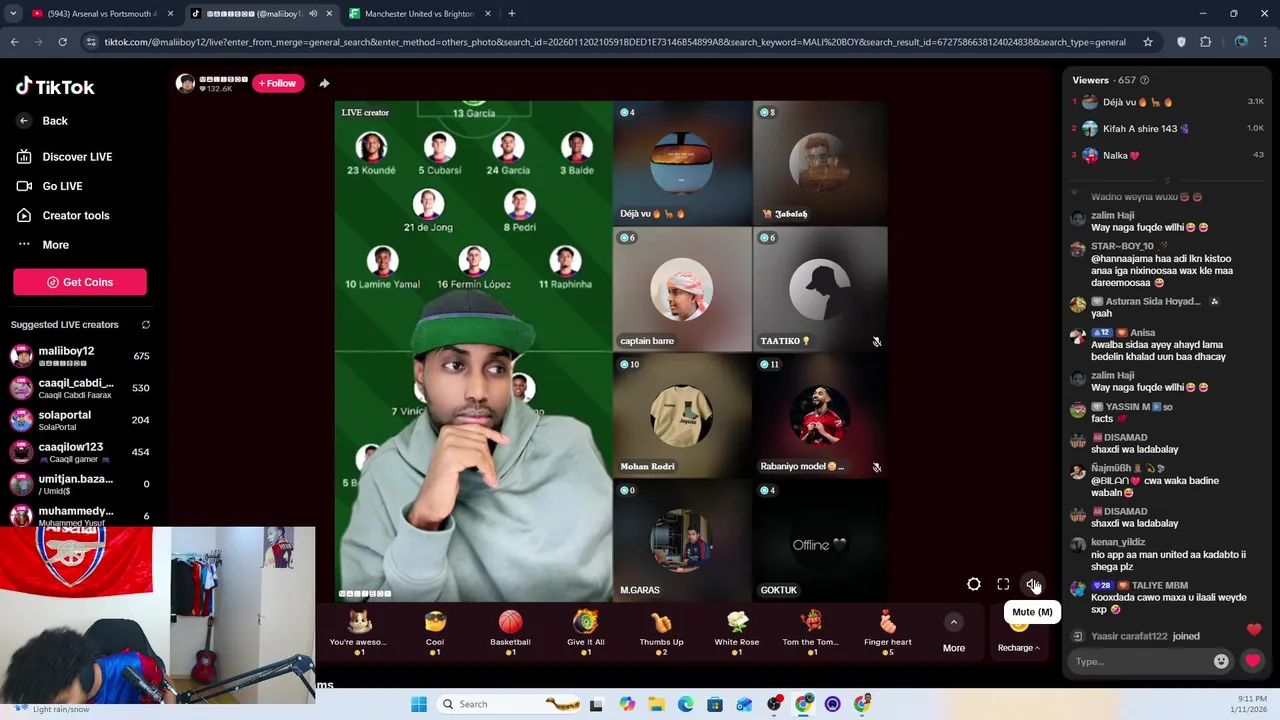The image size is (1280, 720).
Task: Open Discover LIVE in the sidebar
Action: pos(66,157)
